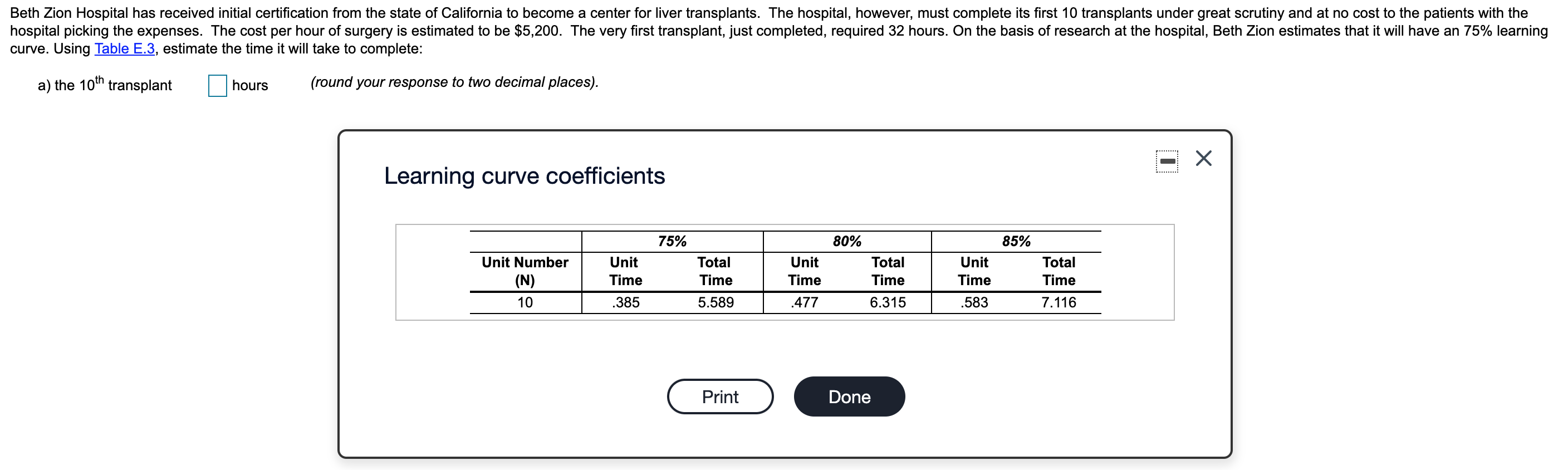The width and height of the screenshot is (1568, 470).
Task: Click the rounding instruction hint text
Action: [x=454, y=82]
